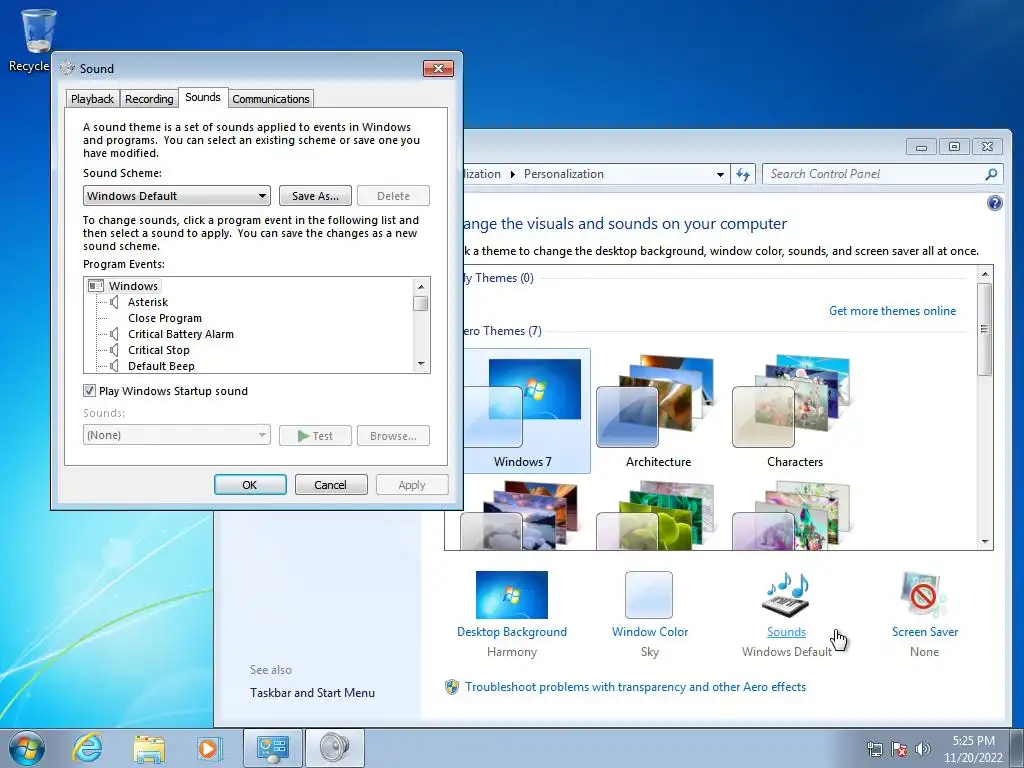
Task: Click the network tray icon
Action: click(x=874, y=749)
